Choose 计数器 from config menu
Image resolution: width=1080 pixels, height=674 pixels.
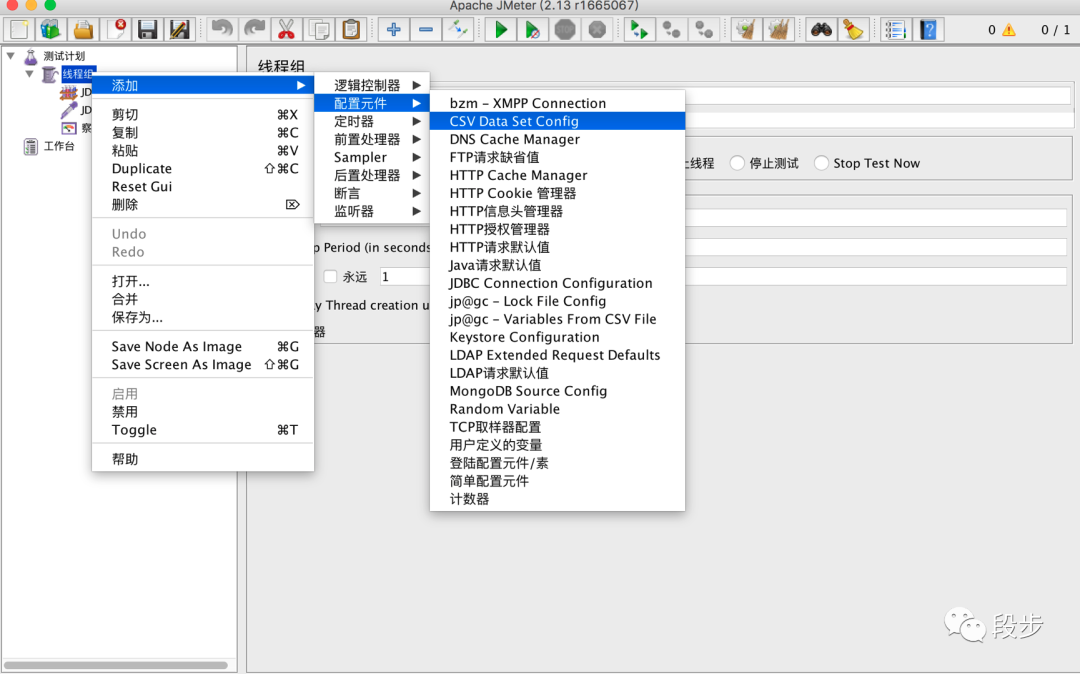557,499
